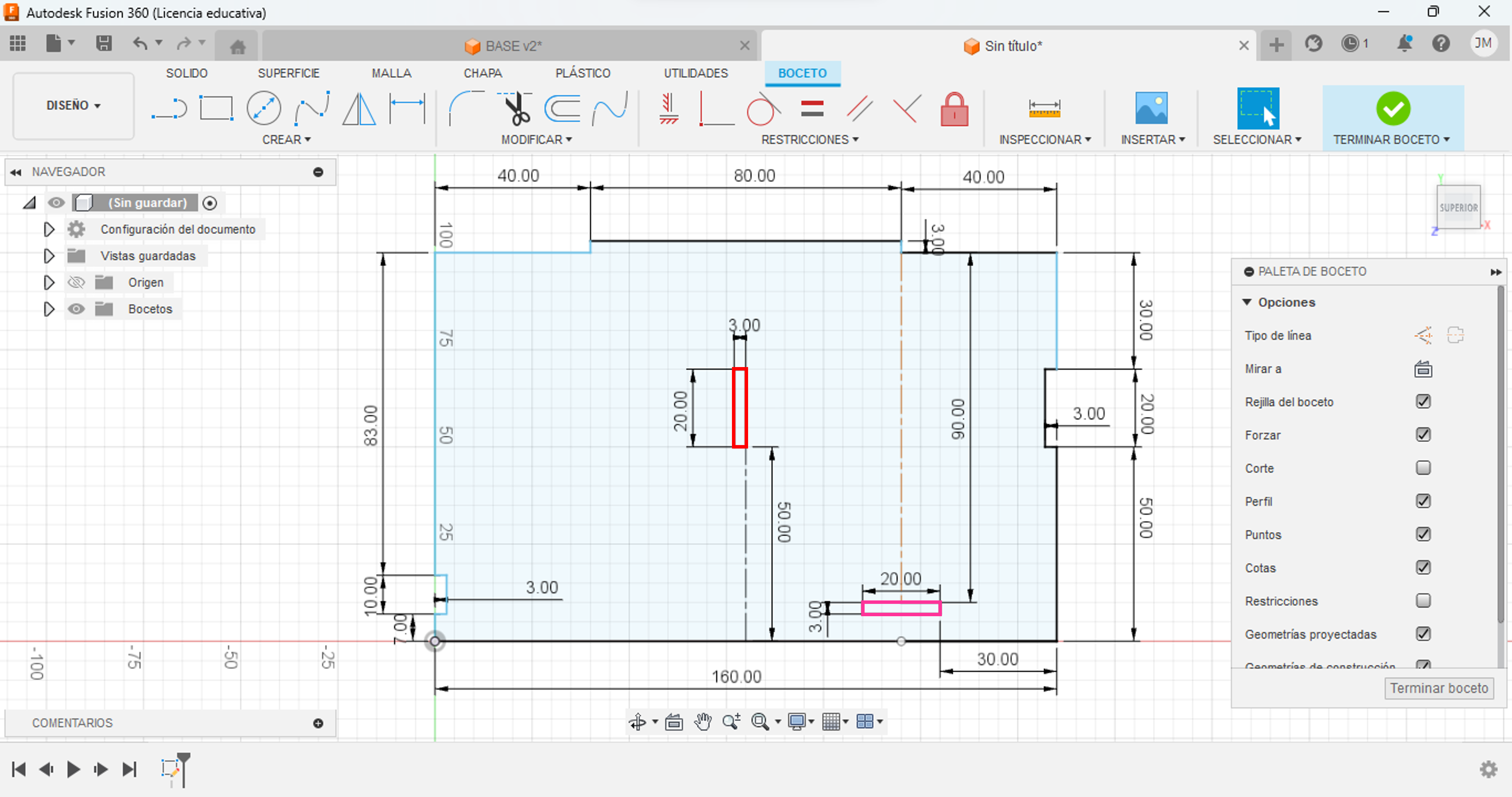Image resolution: width=1512 pixels, height=797 pixels.
Task: Open the DISEÑO workspace dropdown
Action: (x=74, y=106)
